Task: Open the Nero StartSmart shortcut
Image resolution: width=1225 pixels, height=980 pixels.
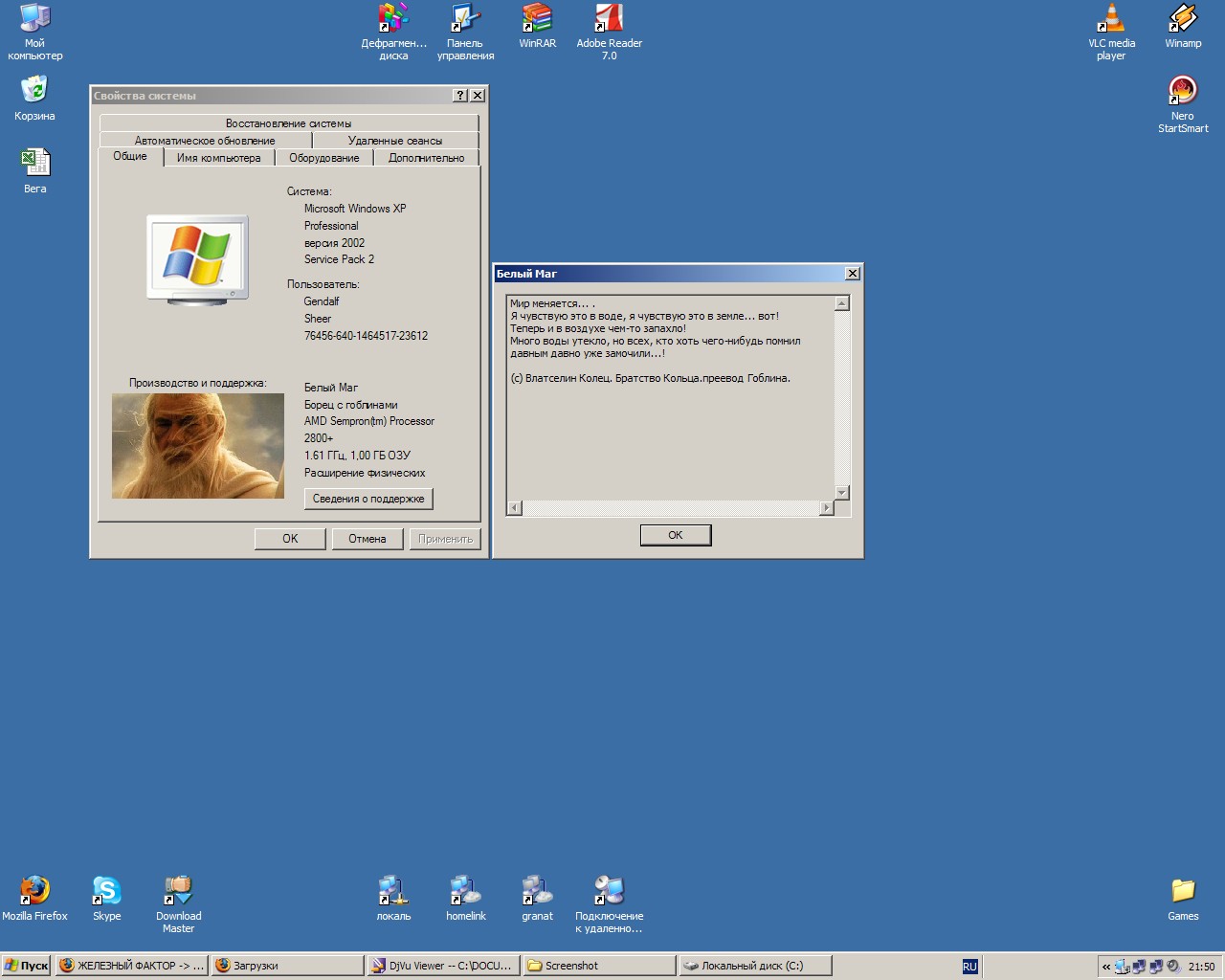Action: coord(1183,104)
